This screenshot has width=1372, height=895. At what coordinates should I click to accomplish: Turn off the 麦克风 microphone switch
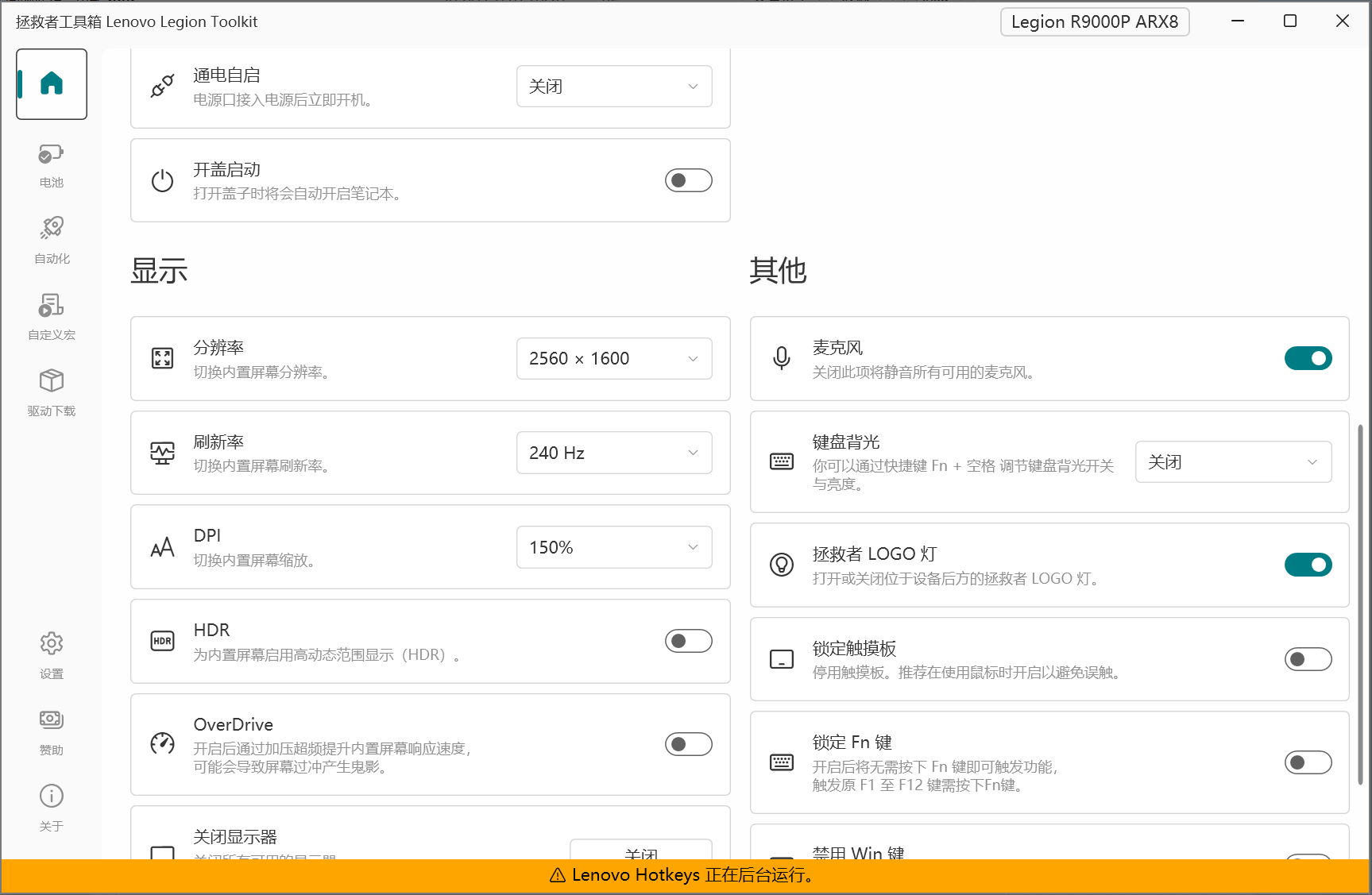(1308, 358)
